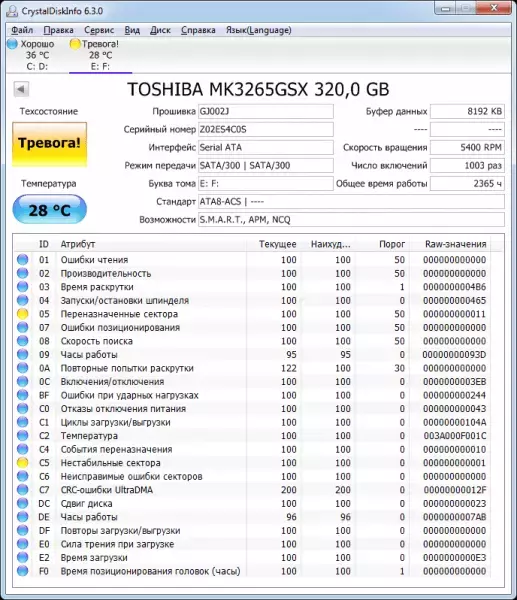The width and height of the screenshot is (517, 600).
Task: Click the Число включений field 1003 раз
Action: [x=467, y=165]
